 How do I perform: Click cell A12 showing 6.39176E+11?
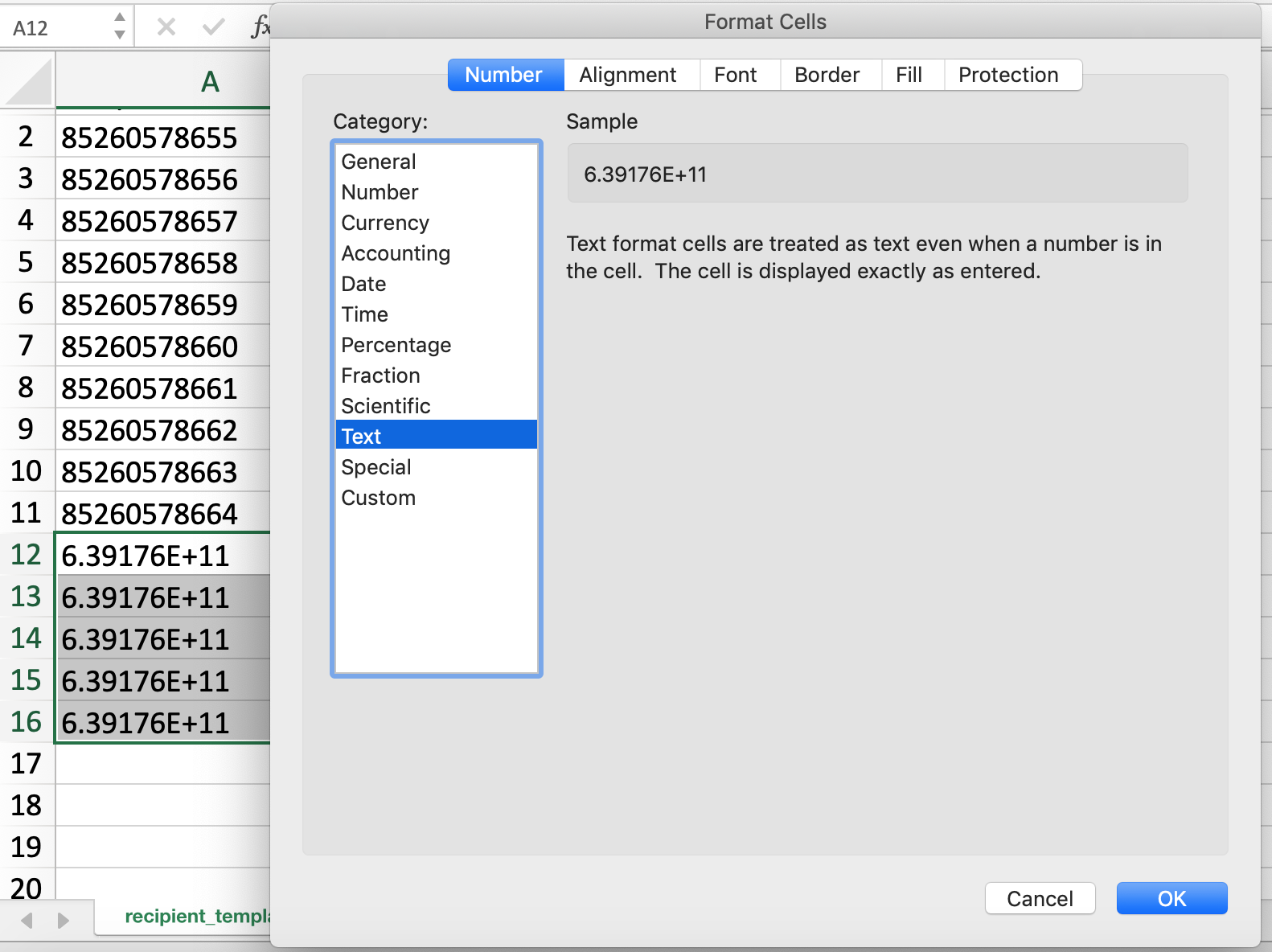point(162,555)
